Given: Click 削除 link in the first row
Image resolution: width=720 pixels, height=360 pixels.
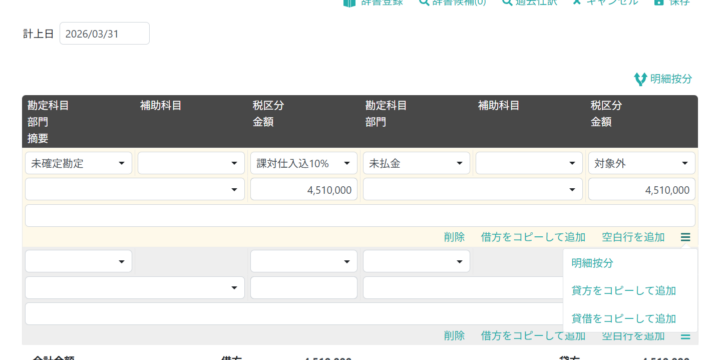Looking at the screenshot, I should pyautogui.click(x=454, y=237).
